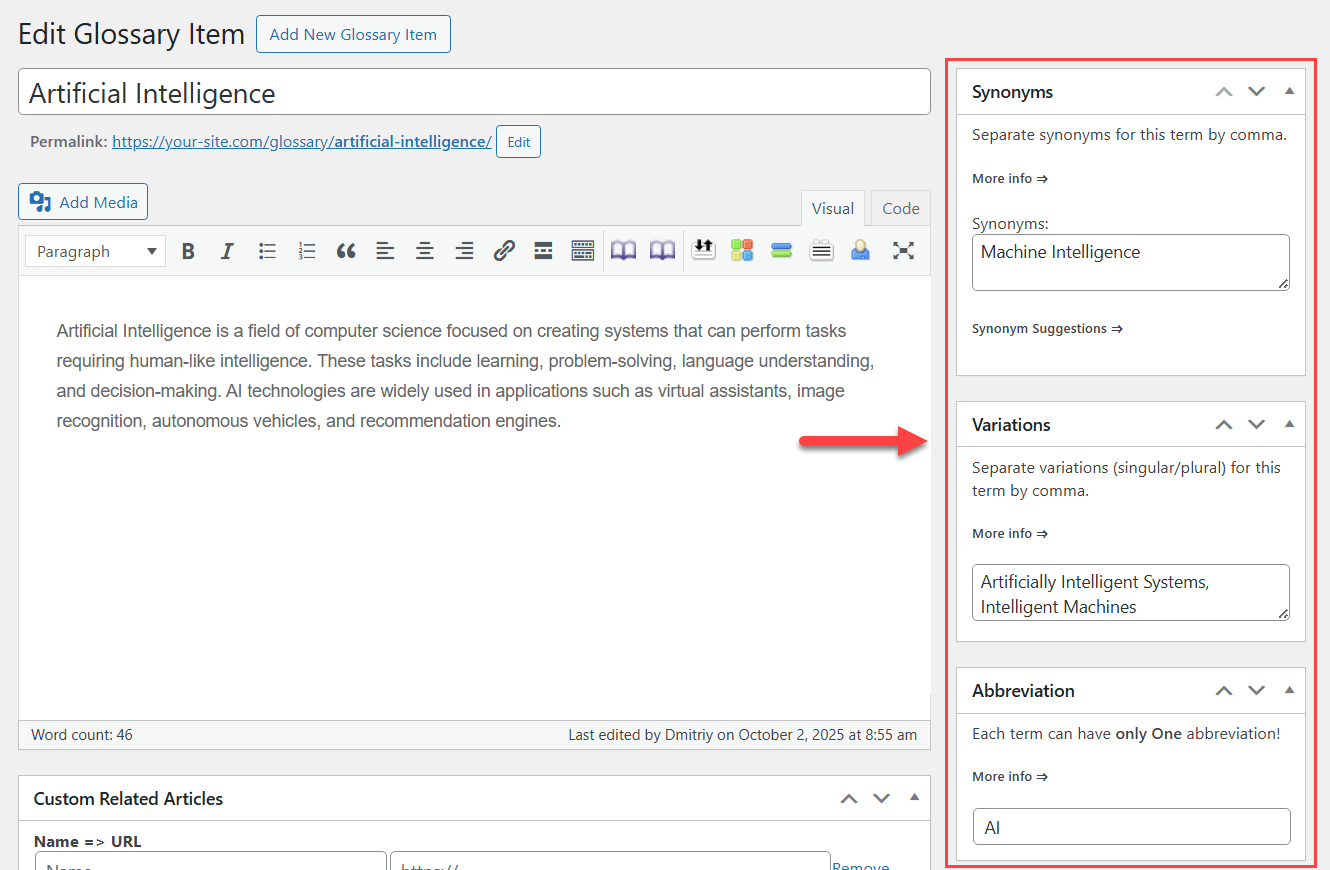Collapse Custom Related Articles panel

pos(914,798)
